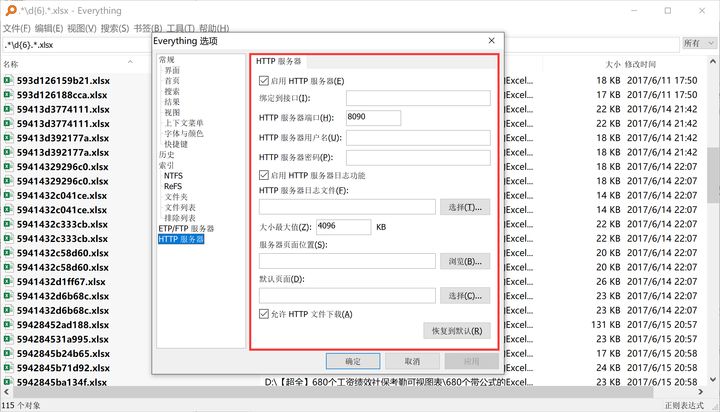
Task: Click the 修改时间 column header
Action: 640,64
